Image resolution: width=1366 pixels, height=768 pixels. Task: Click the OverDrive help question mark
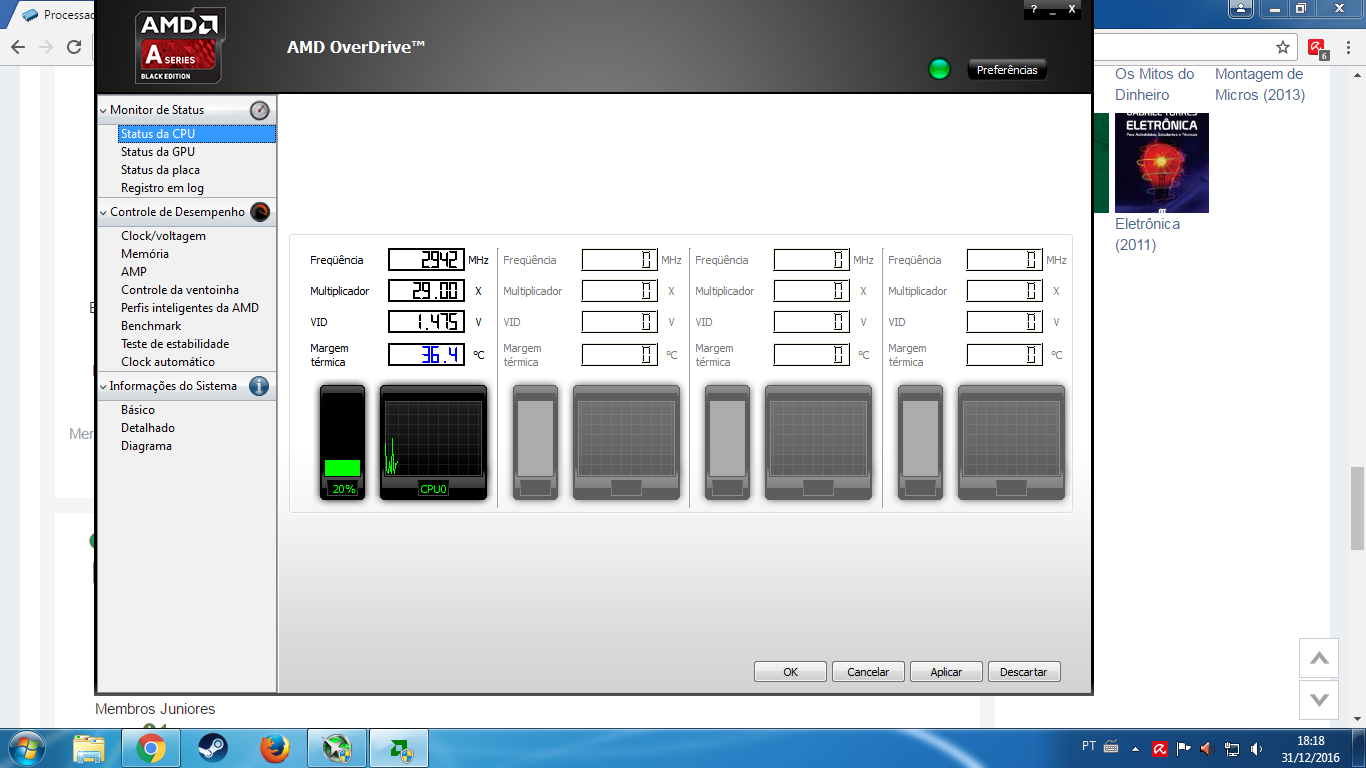tap(1034, 9)
